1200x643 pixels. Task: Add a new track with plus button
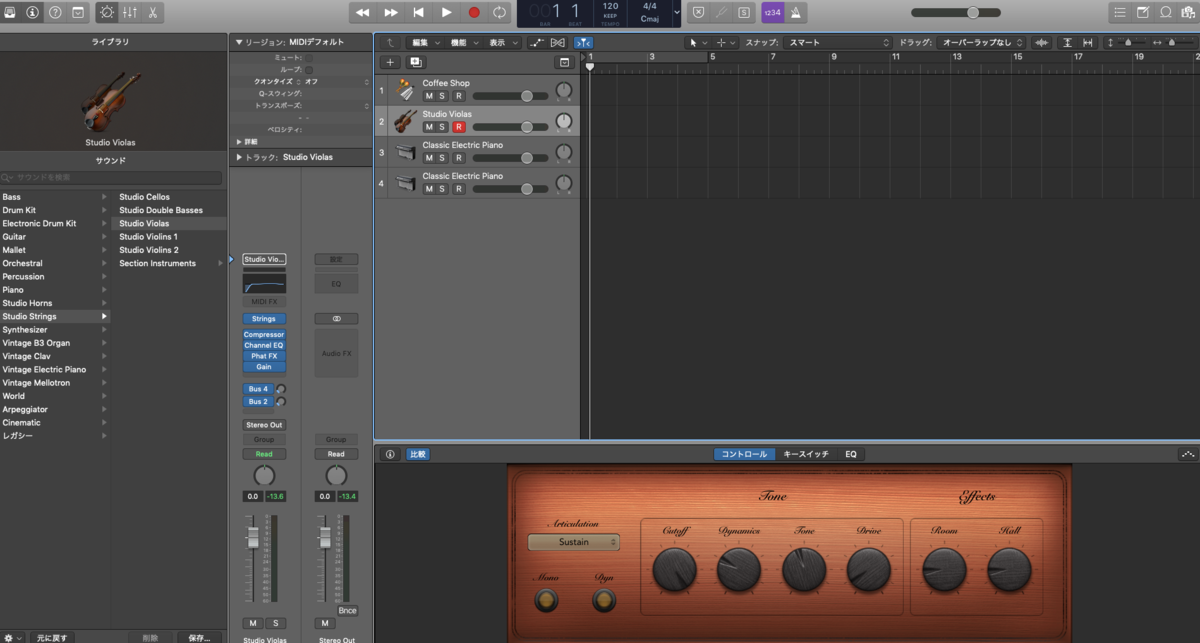pos(391,62)
